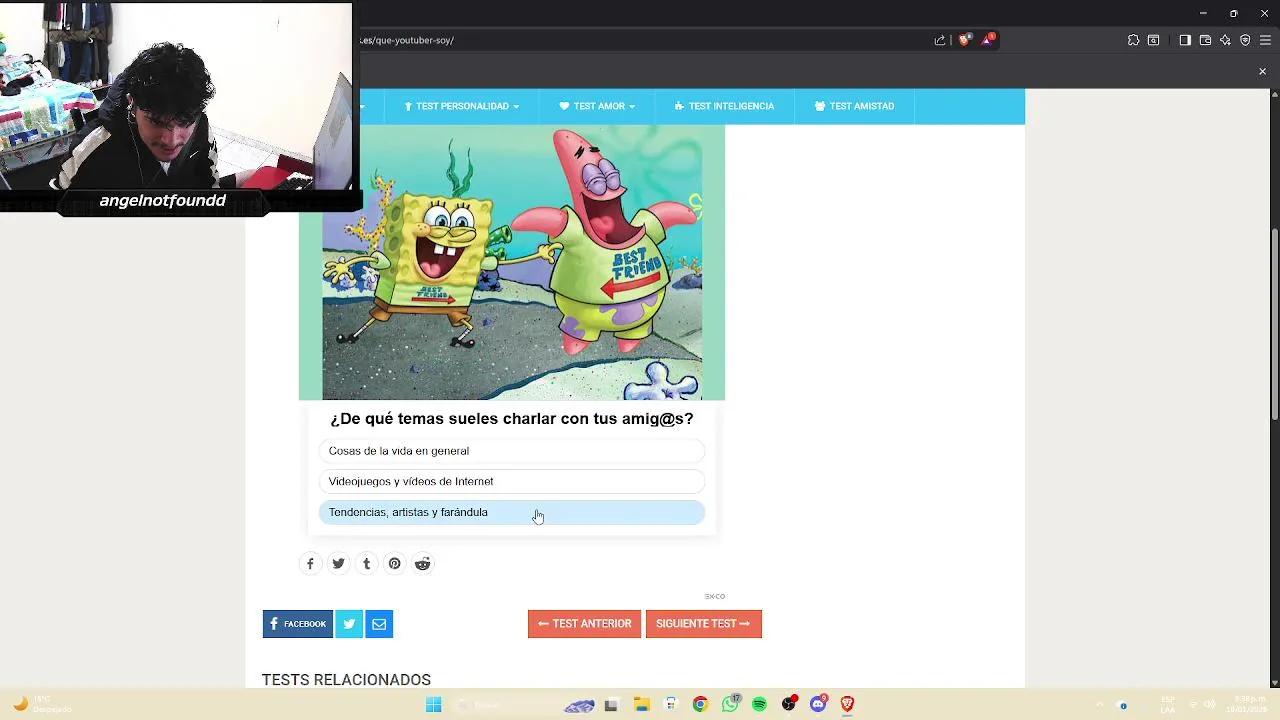Viewport: 1280px width, 720px height.
Task: Click the blue FACEBOOK share button
Action: (297, 624)
